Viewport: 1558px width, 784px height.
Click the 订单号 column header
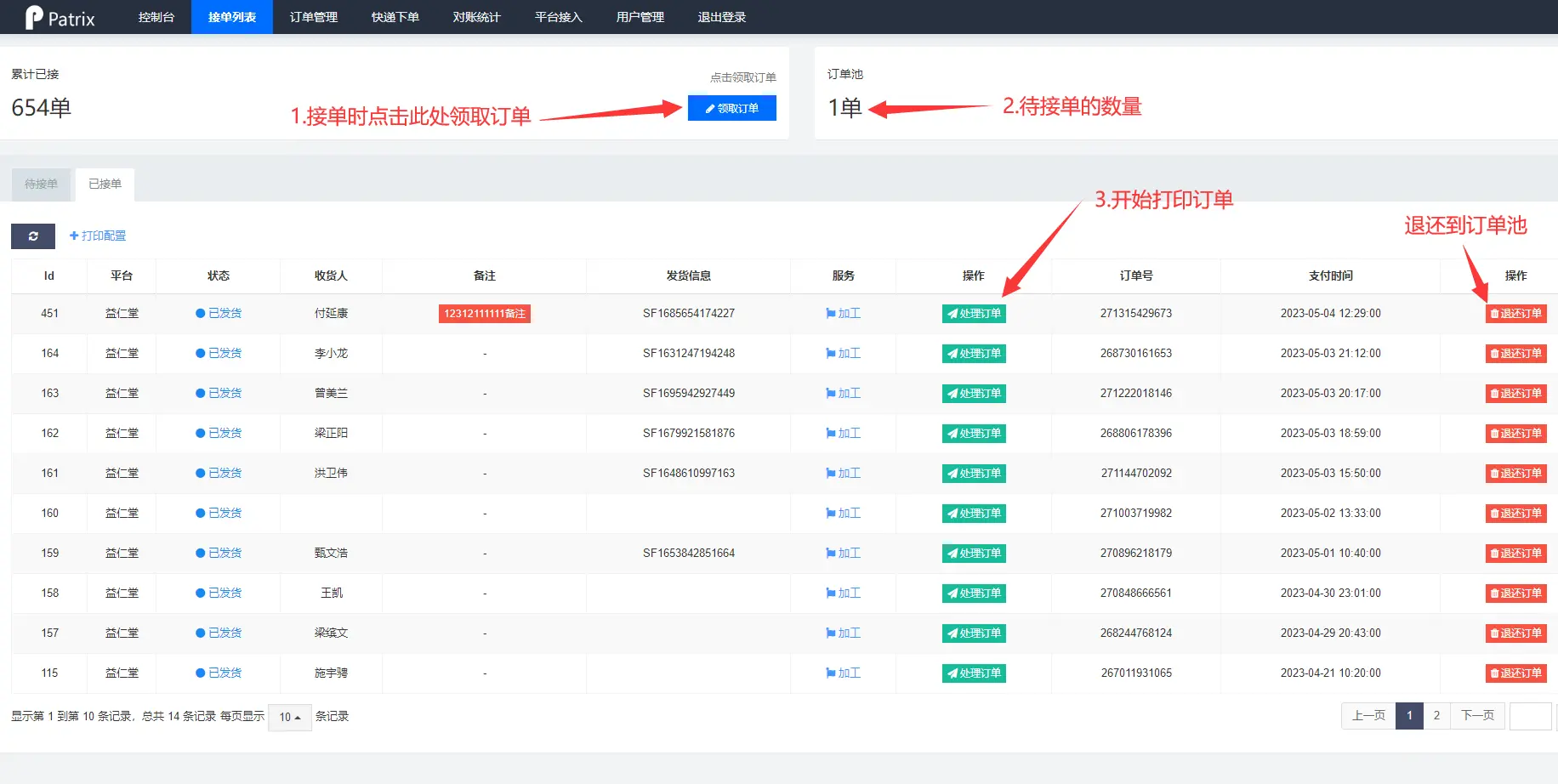1136,276
